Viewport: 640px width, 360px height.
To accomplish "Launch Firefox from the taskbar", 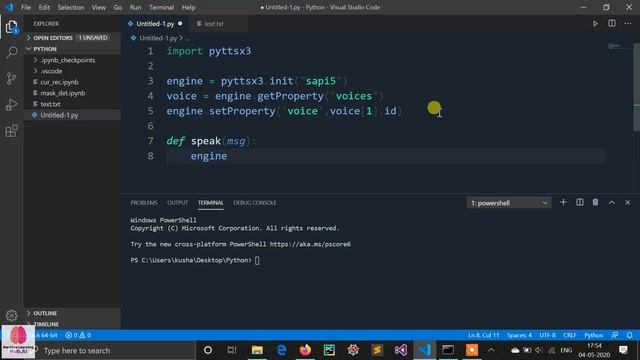I will (x=305, y=350).
